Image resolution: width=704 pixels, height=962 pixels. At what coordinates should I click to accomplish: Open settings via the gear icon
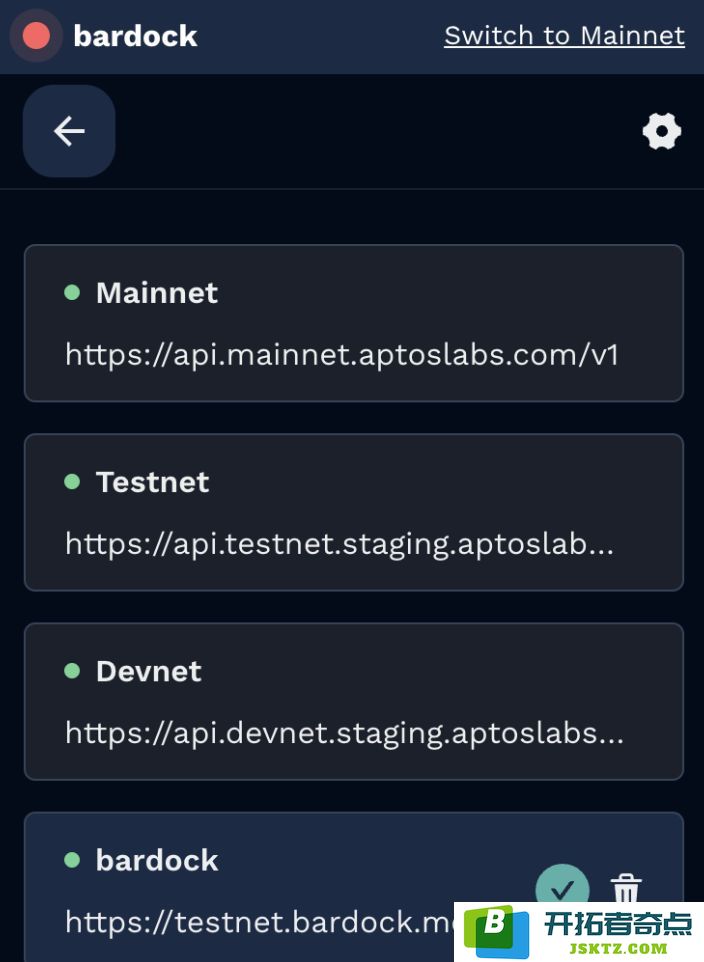(662, 131)
